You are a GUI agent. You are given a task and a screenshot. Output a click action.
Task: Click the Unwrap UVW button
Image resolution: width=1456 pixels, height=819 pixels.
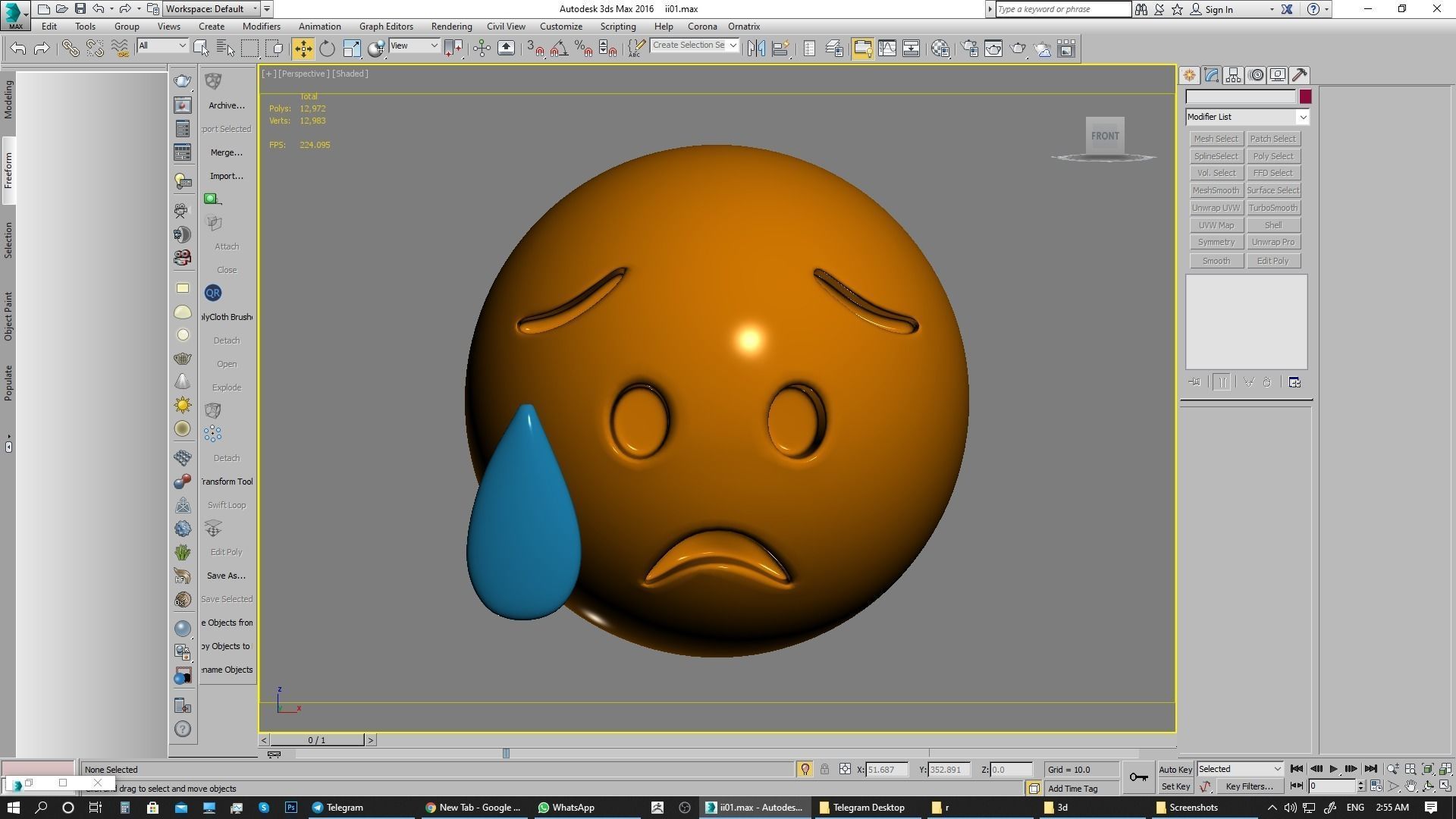tap(1216, 208)
